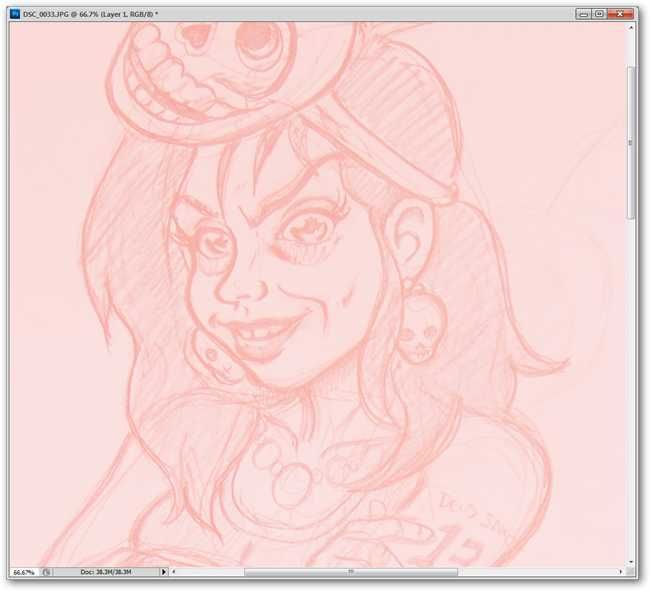Click the status bar icon beside the zoom percentage
Image resolution: width=650 pixels, height=591 pixels.
pos(46,572)
